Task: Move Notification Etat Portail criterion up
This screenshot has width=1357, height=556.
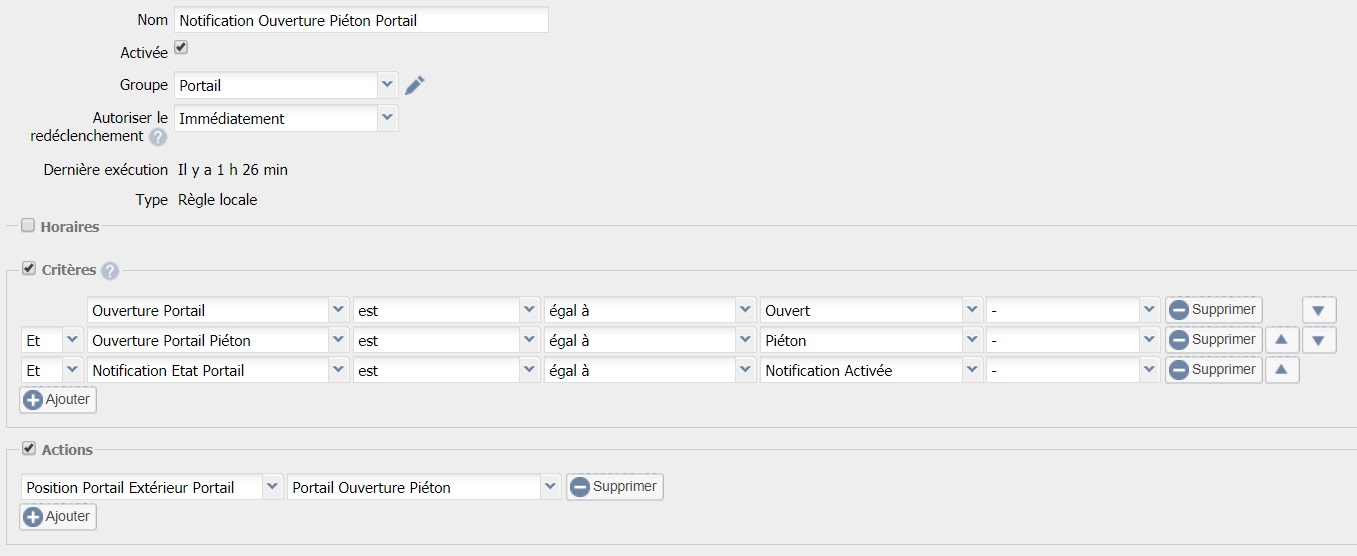Action: click(x=1282, y=370)
